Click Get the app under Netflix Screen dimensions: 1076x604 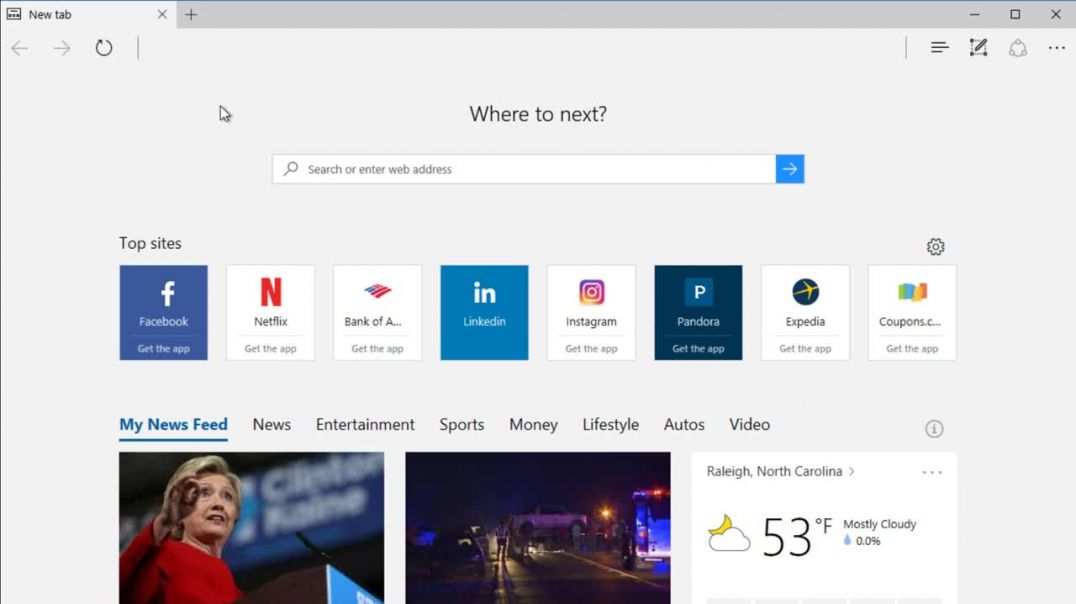coord(270,349)
